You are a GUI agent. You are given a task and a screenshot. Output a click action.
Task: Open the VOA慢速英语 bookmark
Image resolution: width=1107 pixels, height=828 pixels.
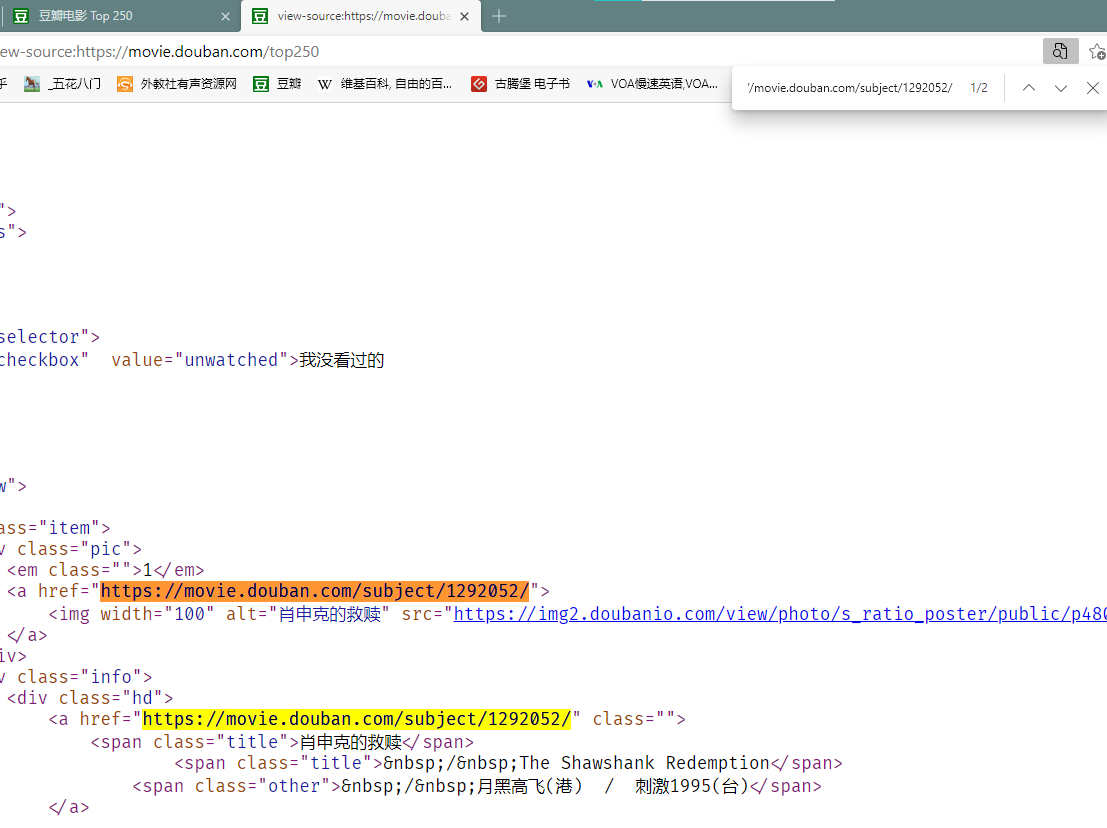(652, 84)
